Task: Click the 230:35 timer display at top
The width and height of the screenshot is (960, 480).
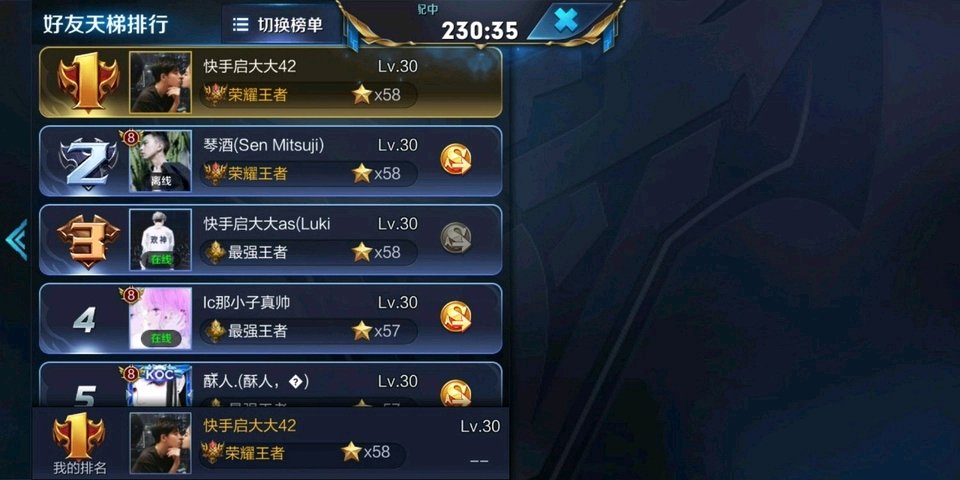Action: (x=479, y=30)
